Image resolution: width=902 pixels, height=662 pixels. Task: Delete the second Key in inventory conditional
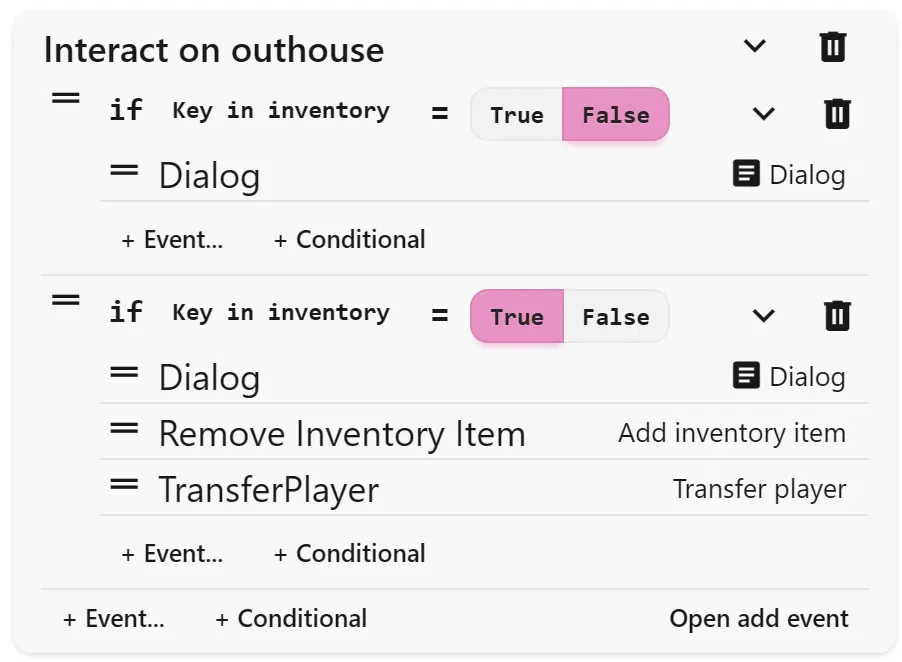pyautogui.click(x=837, y=315)
